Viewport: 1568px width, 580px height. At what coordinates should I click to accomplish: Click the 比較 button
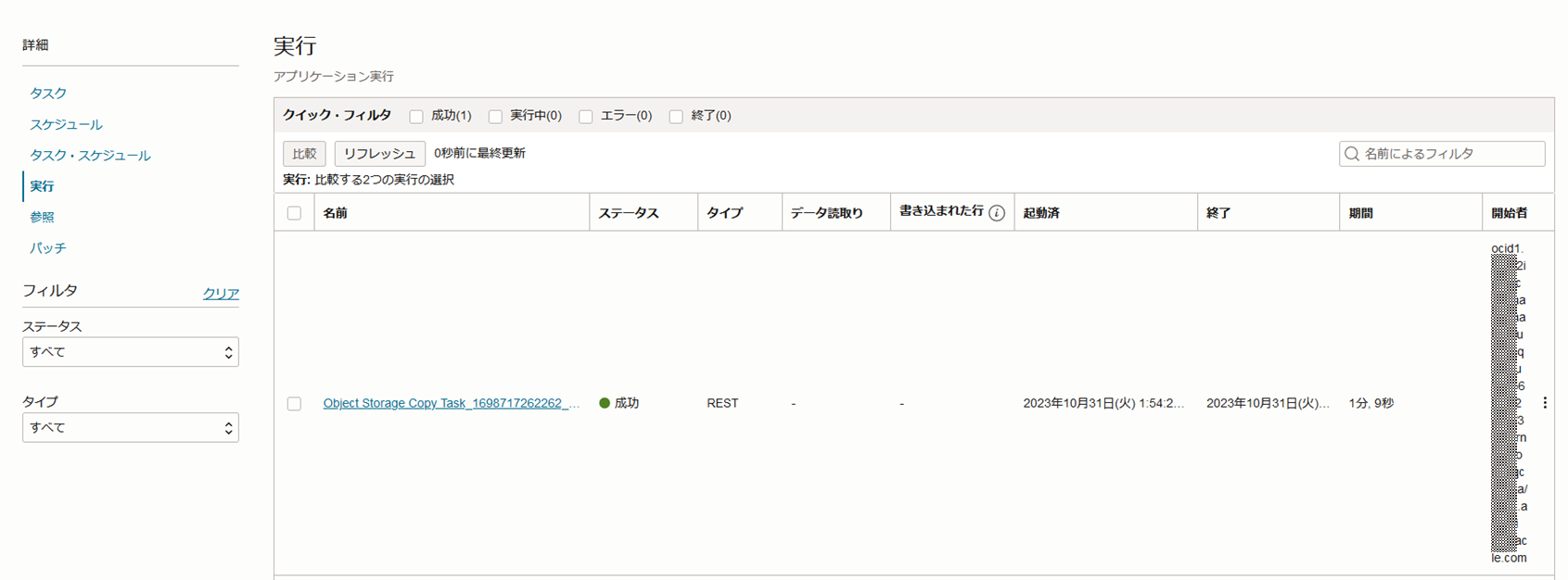(x=304, y=154)
